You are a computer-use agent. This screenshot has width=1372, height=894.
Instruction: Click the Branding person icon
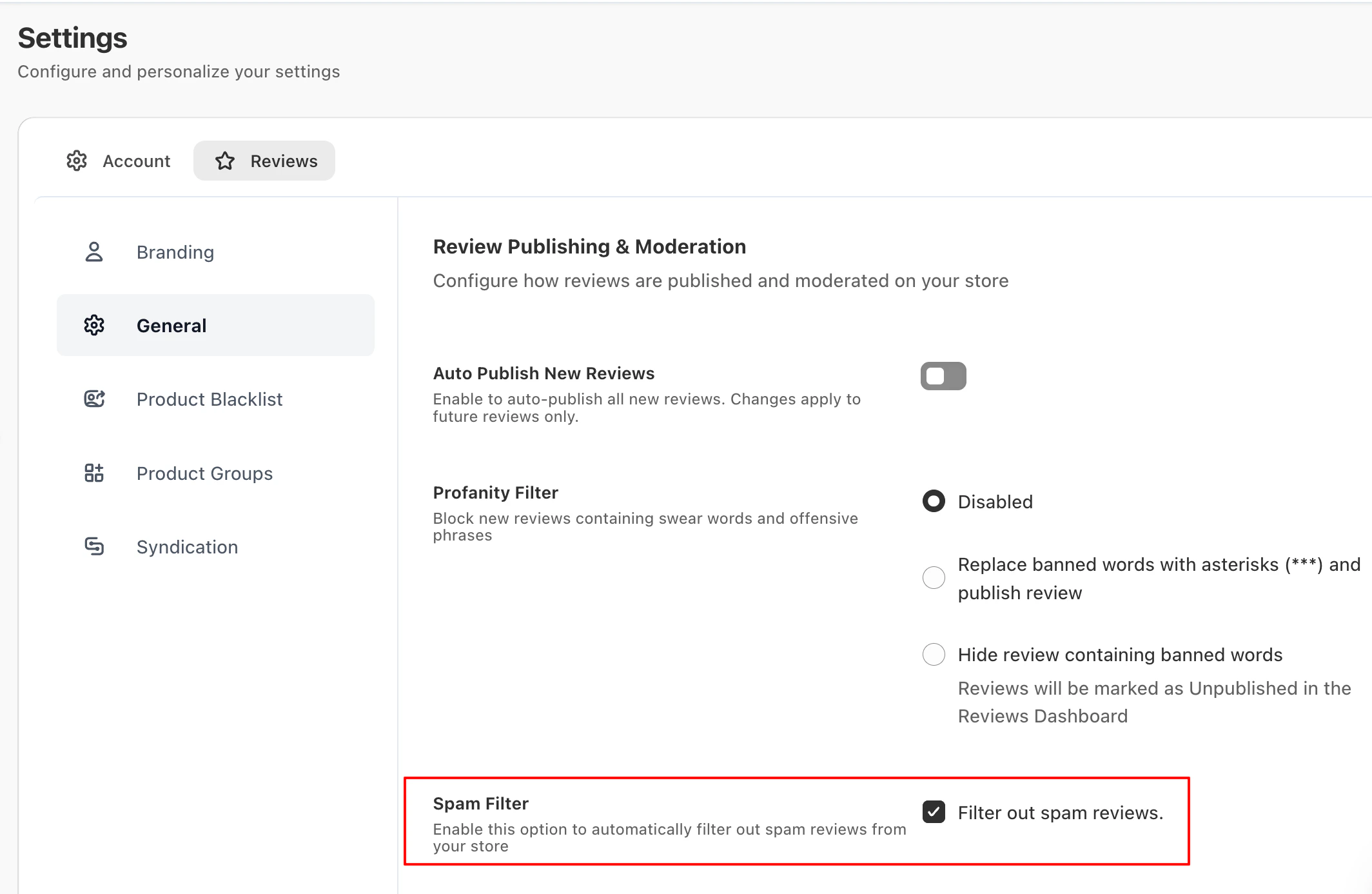click(94, 252)
